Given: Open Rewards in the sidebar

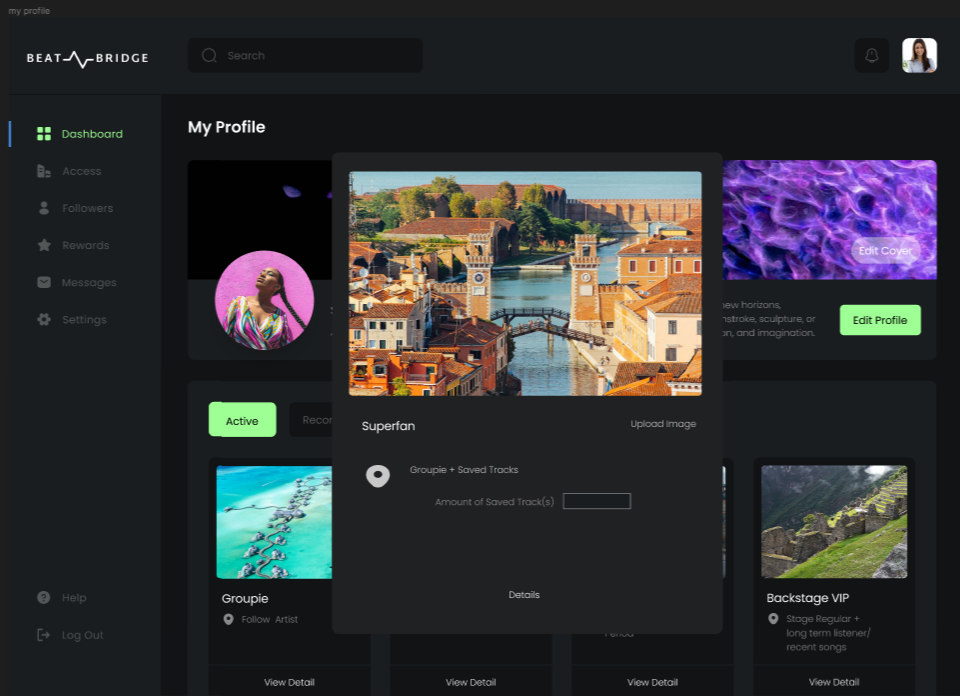Looking at the screenshot, I should tap(86, 245).
